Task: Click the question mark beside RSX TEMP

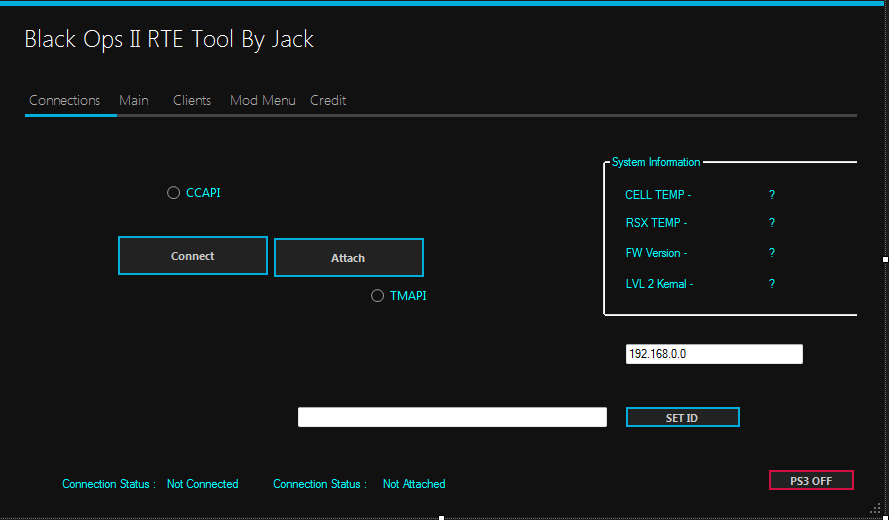Action: (x=772, y=223)
